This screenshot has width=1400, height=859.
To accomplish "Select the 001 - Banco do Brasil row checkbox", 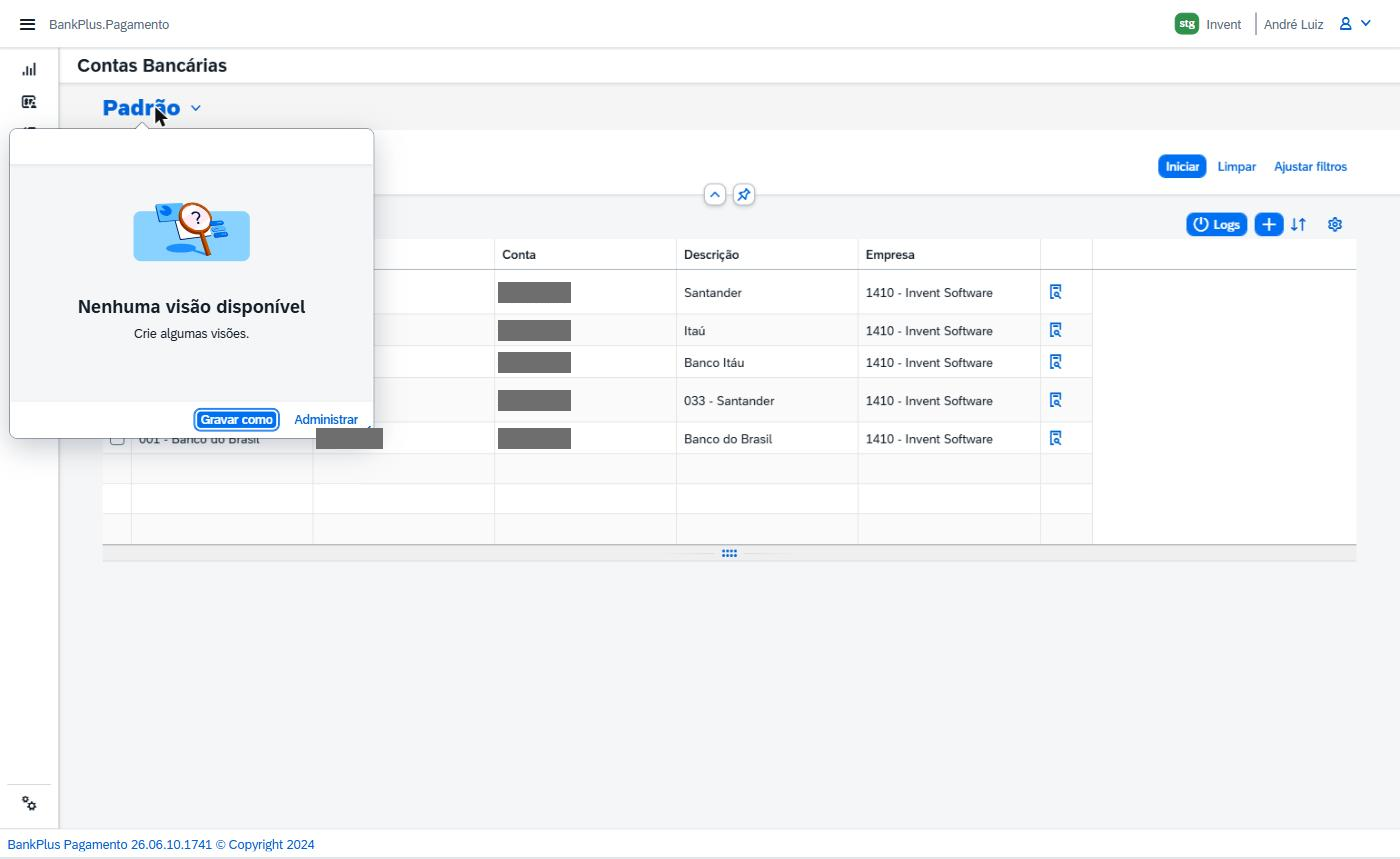I will click(x=117, y=439).
